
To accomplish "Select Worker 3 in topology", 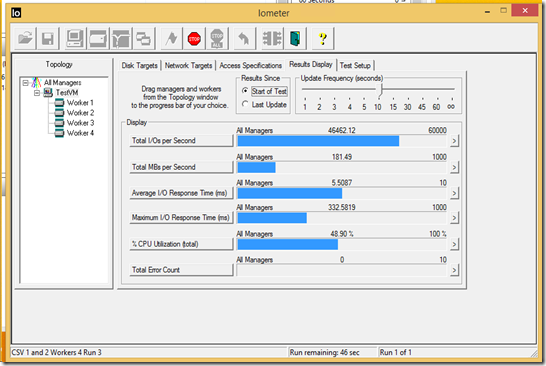I will coord(80,123).
